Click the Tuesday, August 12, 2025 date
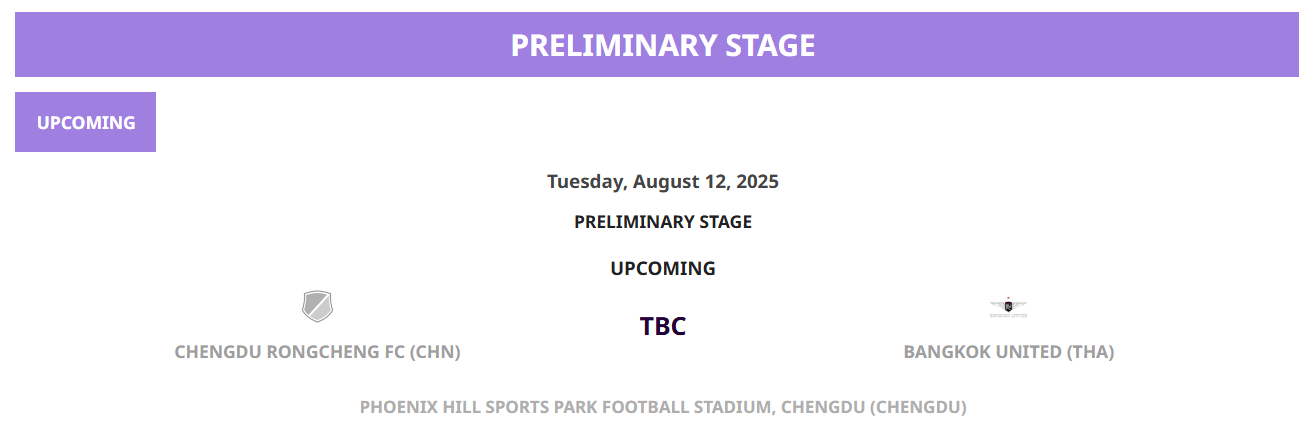Image resolution: width=1299 pixels, height=432 pixels. point(663,182)
